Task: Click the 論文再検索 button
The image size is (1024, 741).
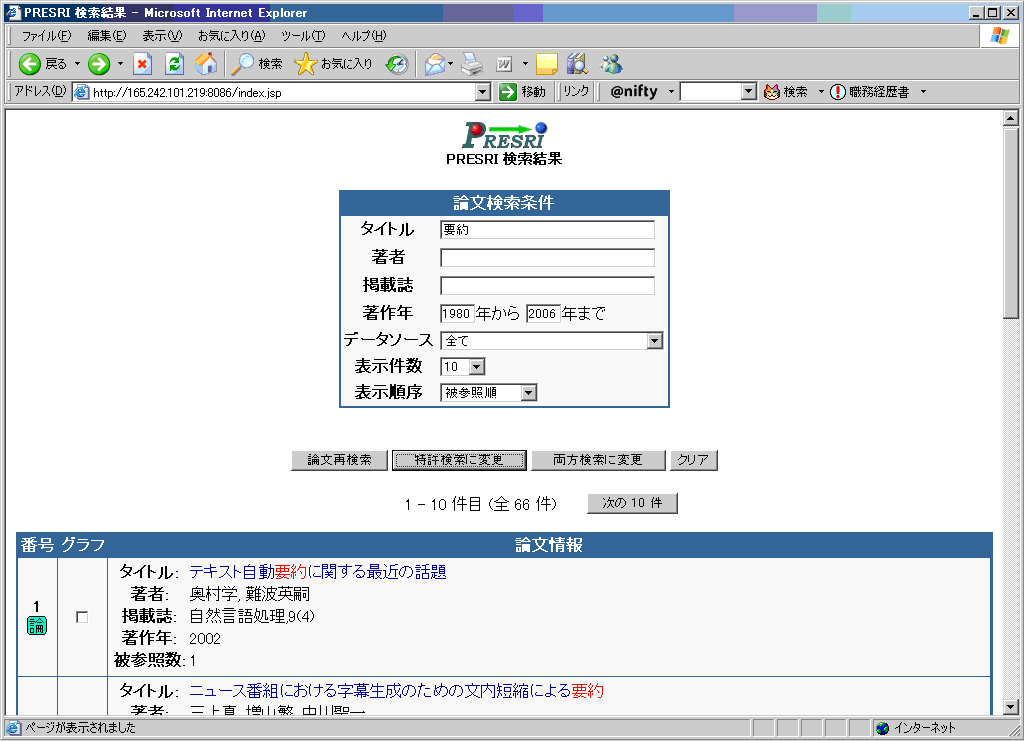Action: coord(339,460)
